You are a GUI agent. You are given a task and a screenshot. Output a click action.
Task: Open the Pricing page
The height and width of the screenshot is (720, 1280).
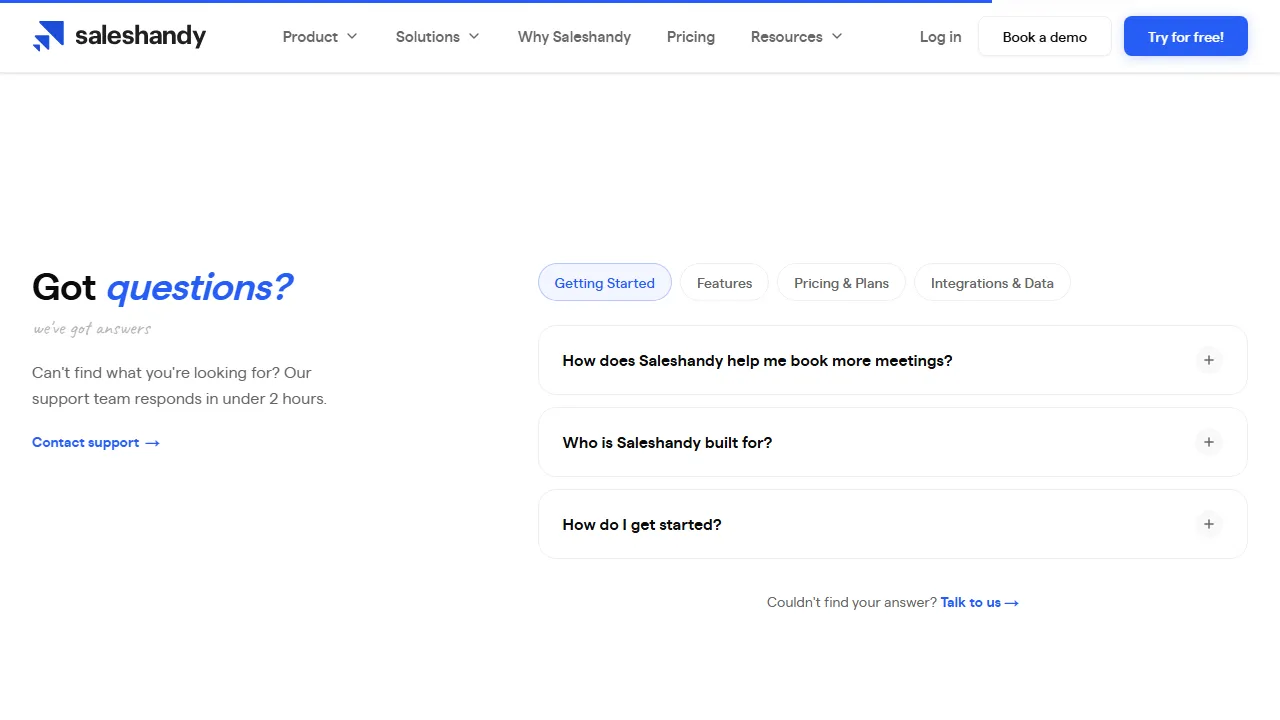(691, 37)
